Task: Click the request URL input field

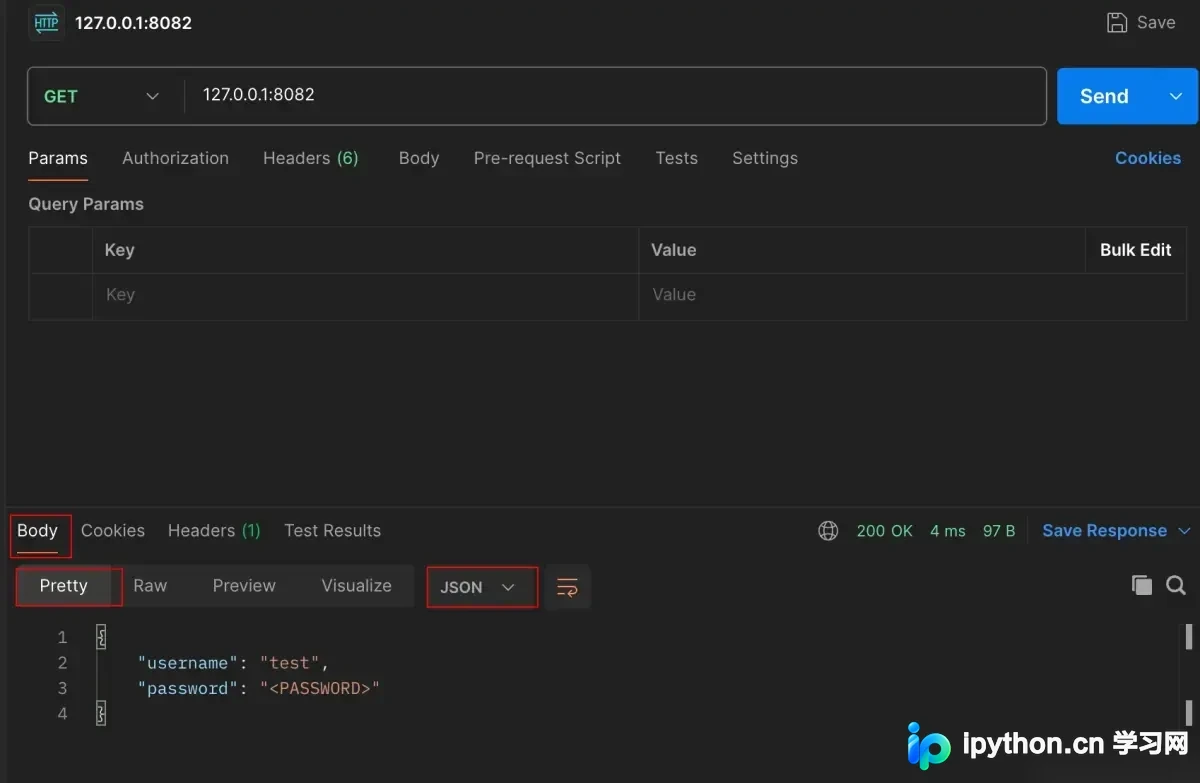Action: 615,96
